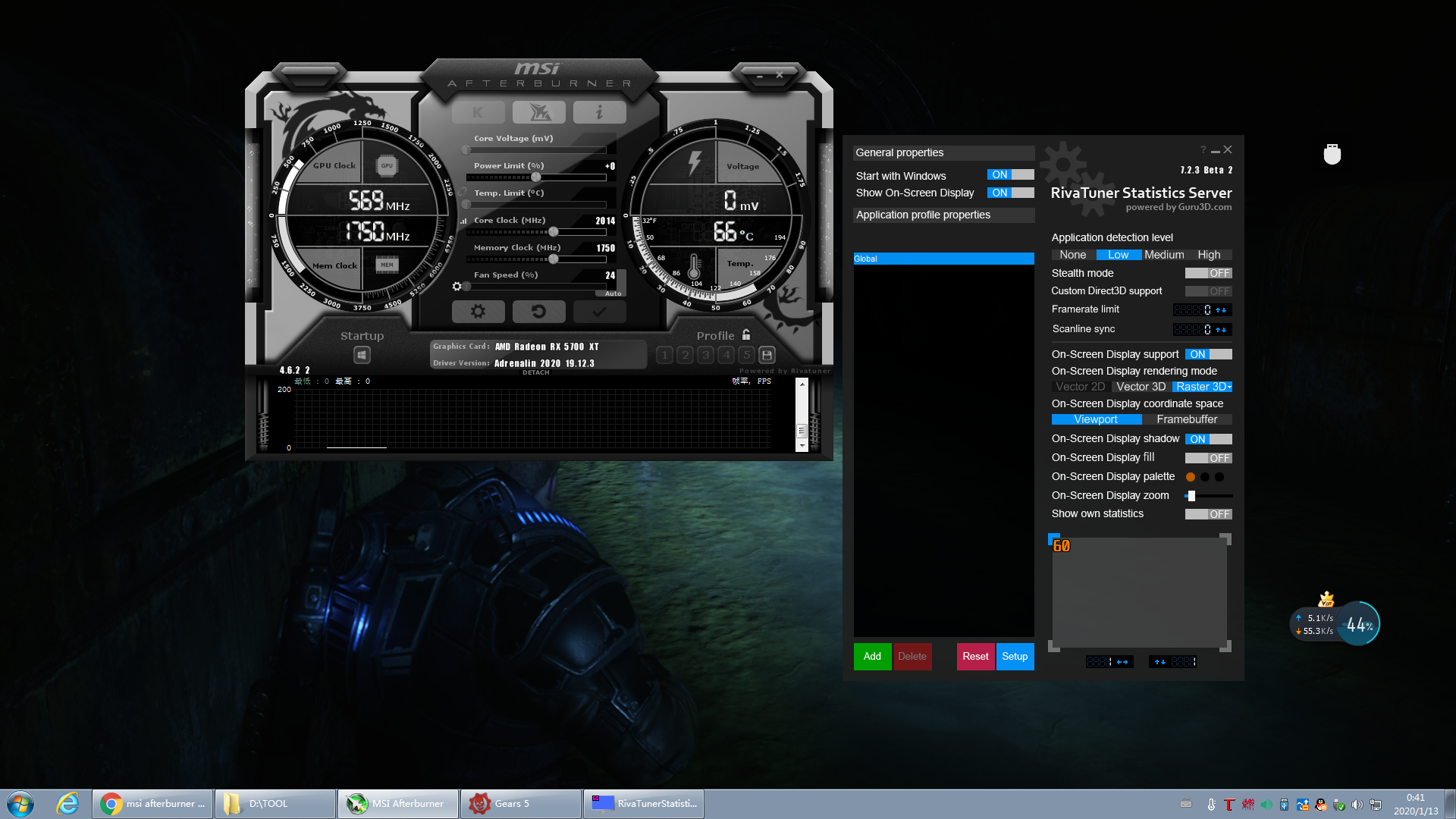Toggle On-Screen Display fill switch
The width and height of the screenshot is (1456, 819).
(1209, 458)
